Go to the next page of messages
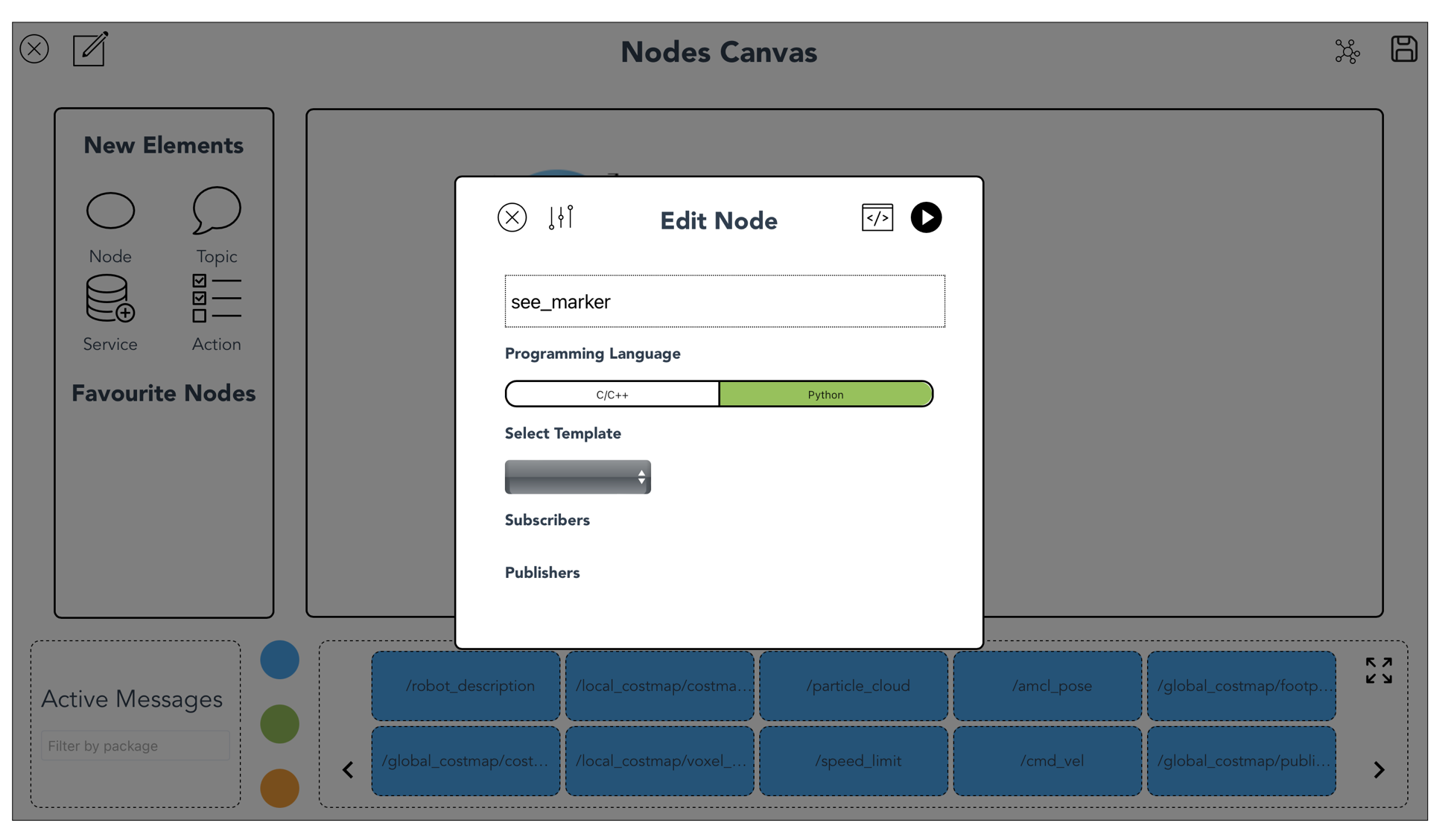Viewport: 1454px width, 840px height. 1379,769
